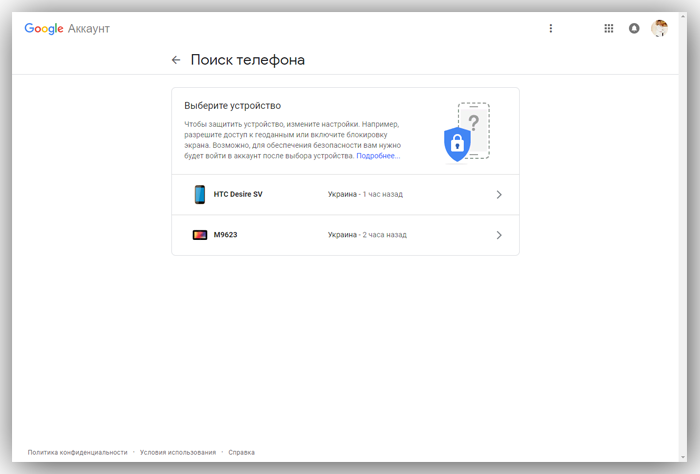The height and width of the screenshot is (474, 700).
Task: Open Политика конфиденциальности link
Action: click(77, 452)
